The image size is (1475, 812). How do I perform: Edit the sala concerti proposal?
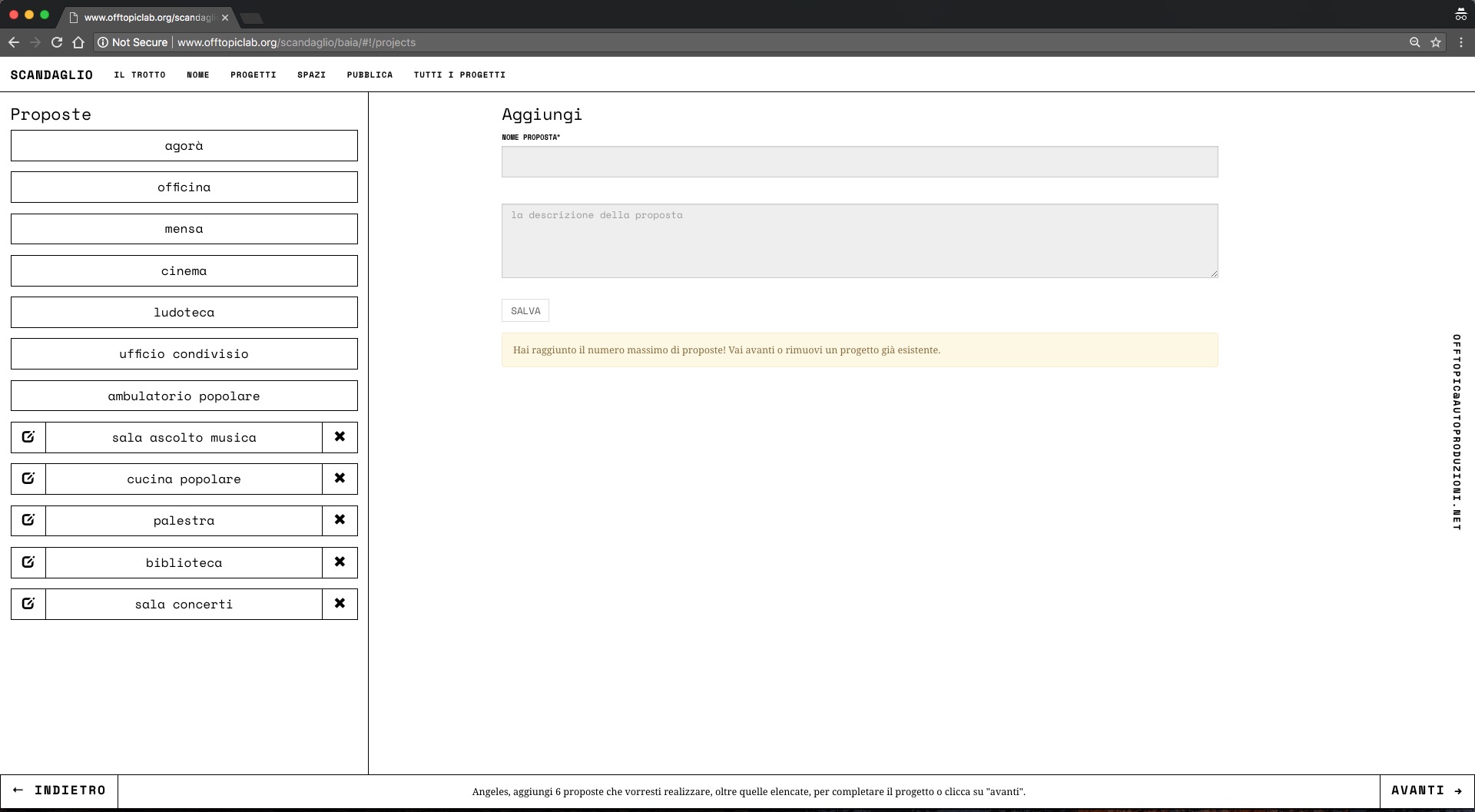[x=28, y=604]
